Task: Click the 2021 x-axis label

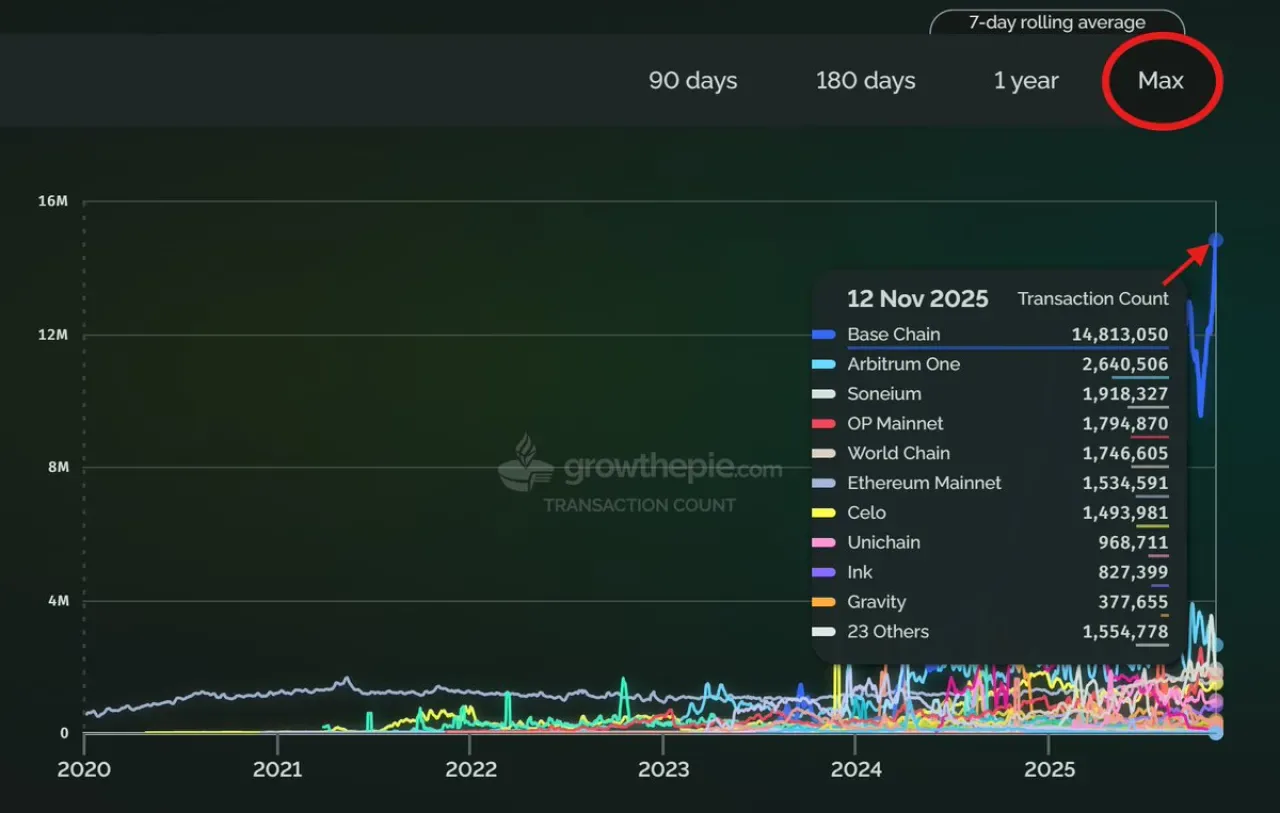Action: 277,769
